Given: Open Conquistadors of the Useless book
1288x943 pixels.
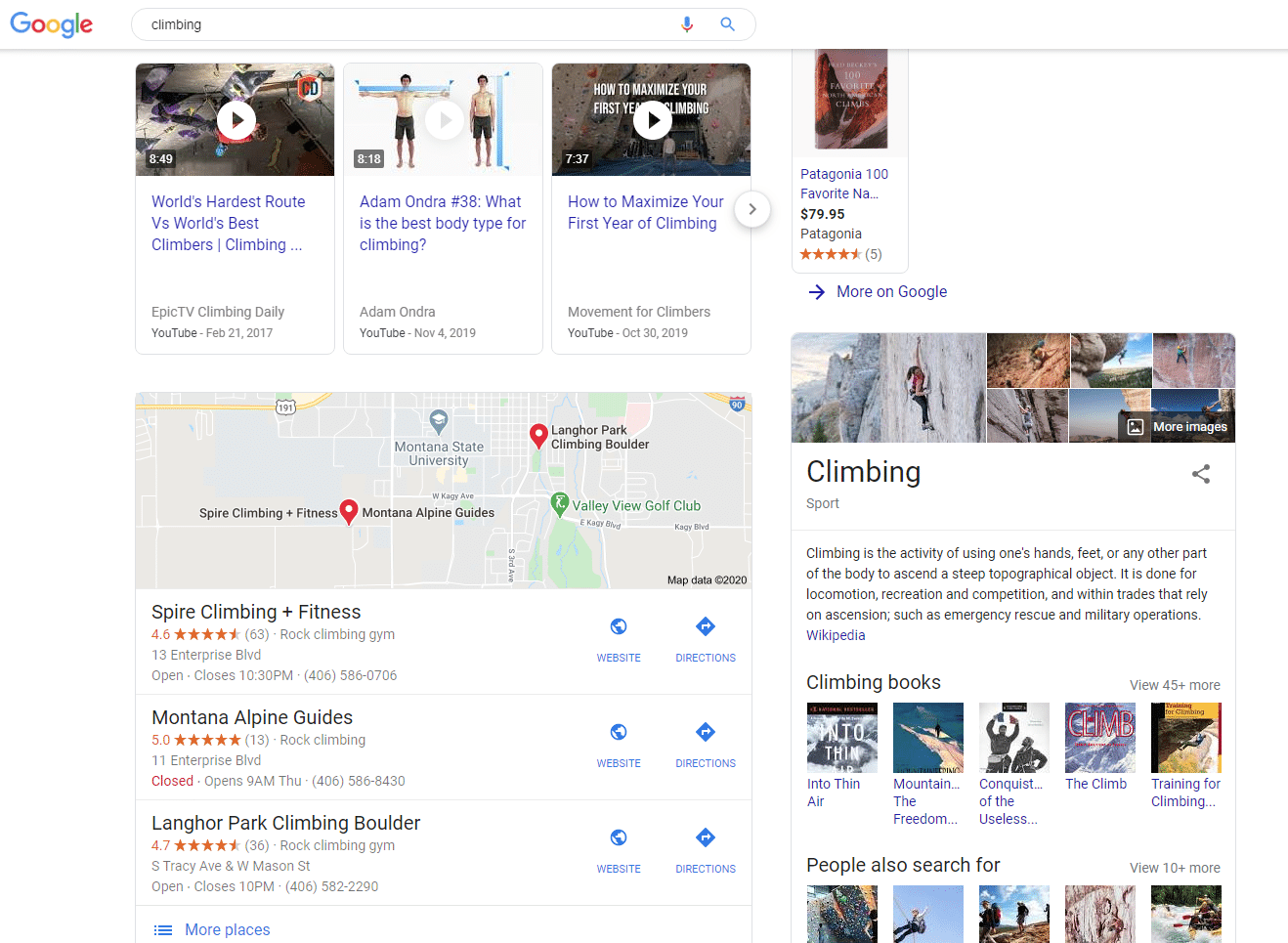Looking at the screenshot, I should coord(1014,738).
